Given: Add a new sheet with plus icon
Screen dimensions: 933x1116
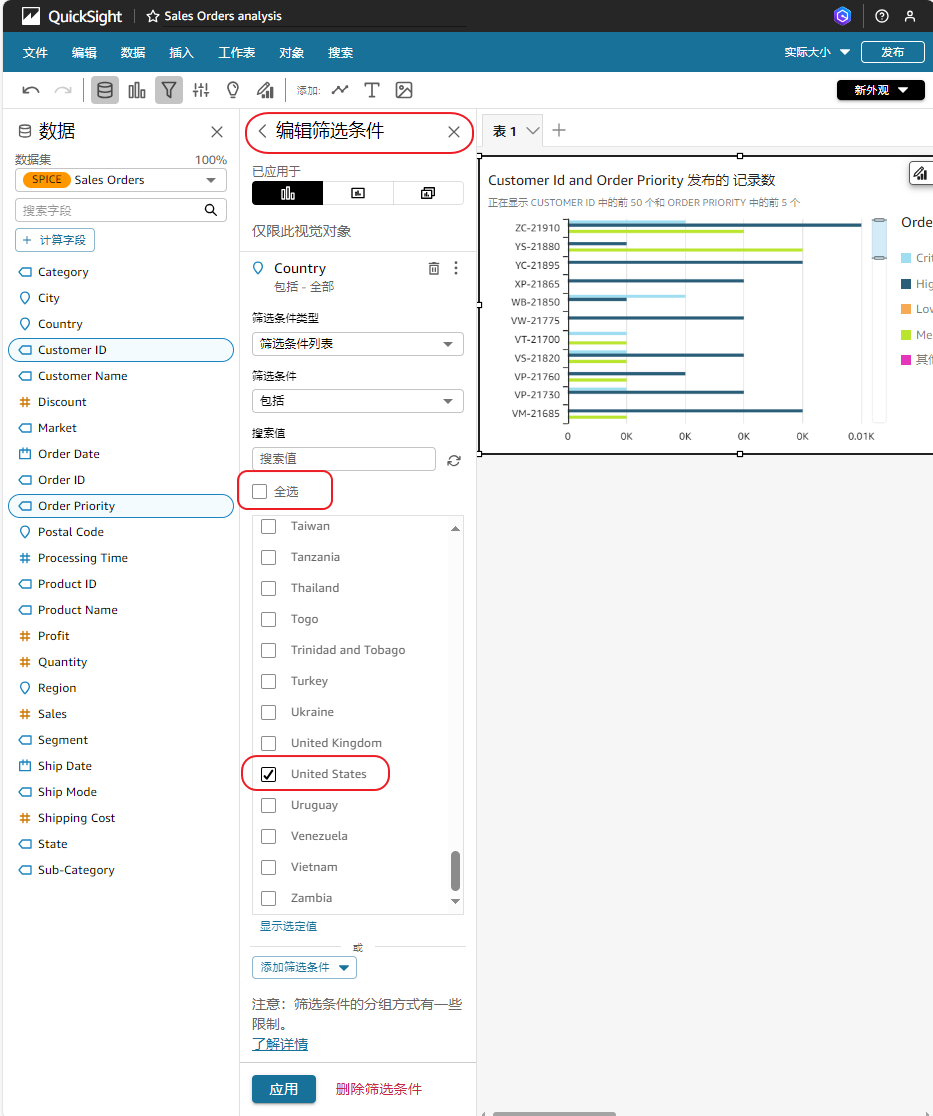Looking at the screenshot, I should coord(559,130).
